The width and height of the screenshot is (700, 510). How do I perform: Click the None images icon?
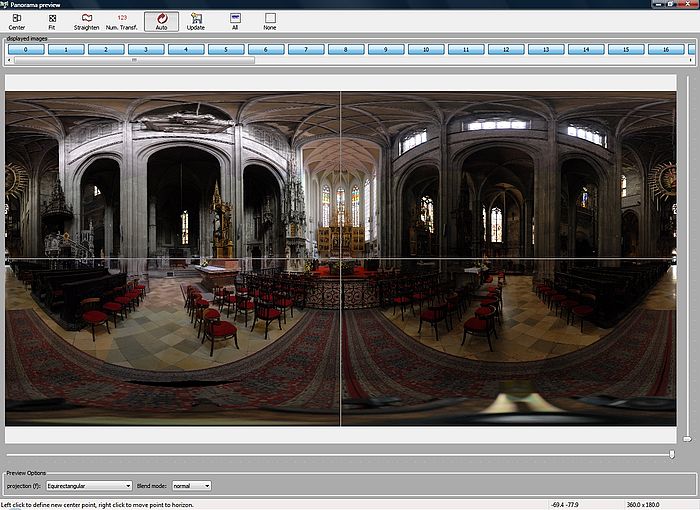[270, 21]
